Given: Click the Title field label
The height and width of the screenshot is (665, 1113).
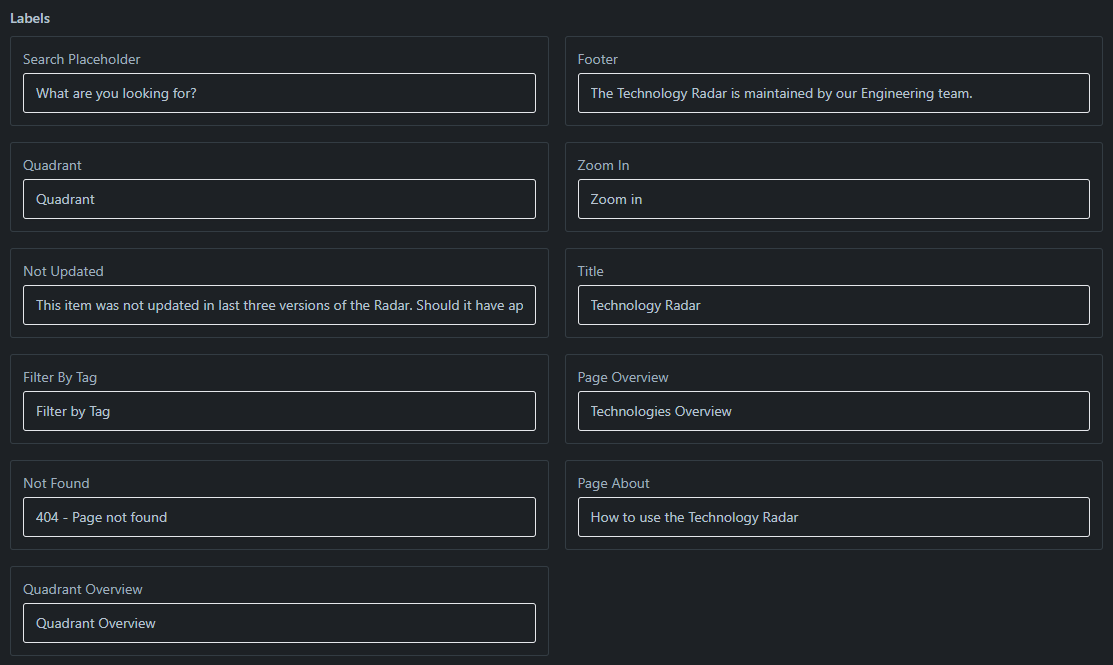Looking at the screenshot, I should [590, 271].
